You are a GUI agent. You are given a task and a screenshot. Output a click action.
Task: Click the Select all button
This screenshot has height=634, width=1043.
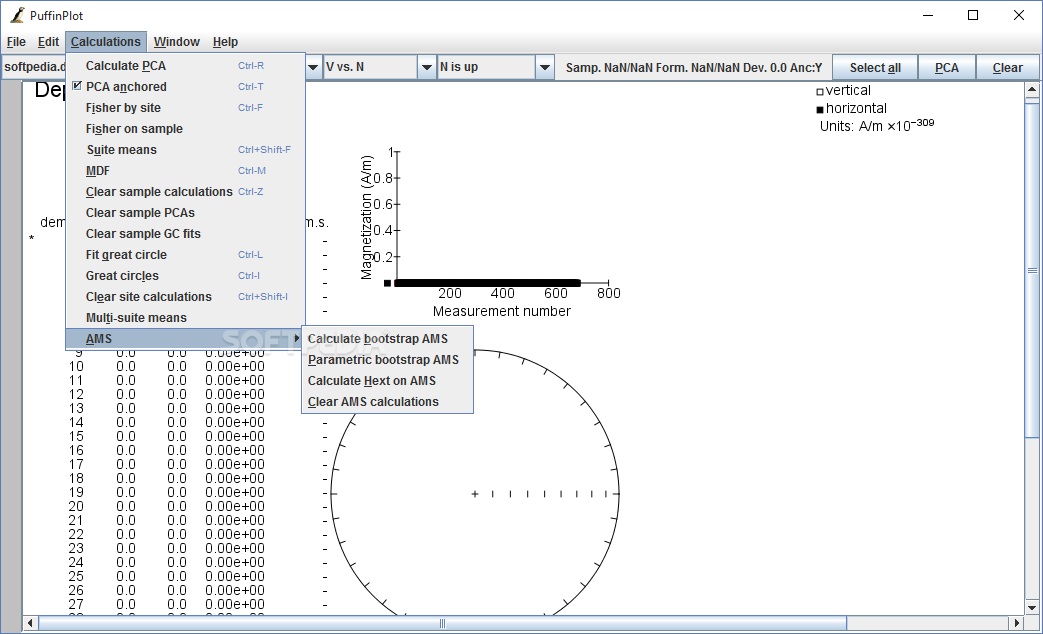point(875,68)
